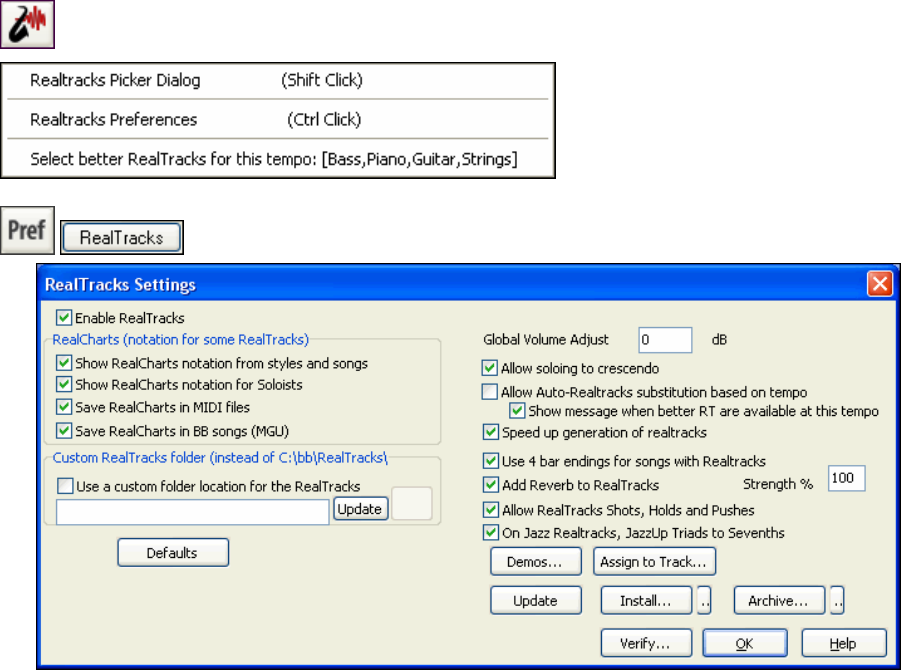Close the RealTracks Settings dialog
This screenshot has height=670, width=901.
[879, 284]
